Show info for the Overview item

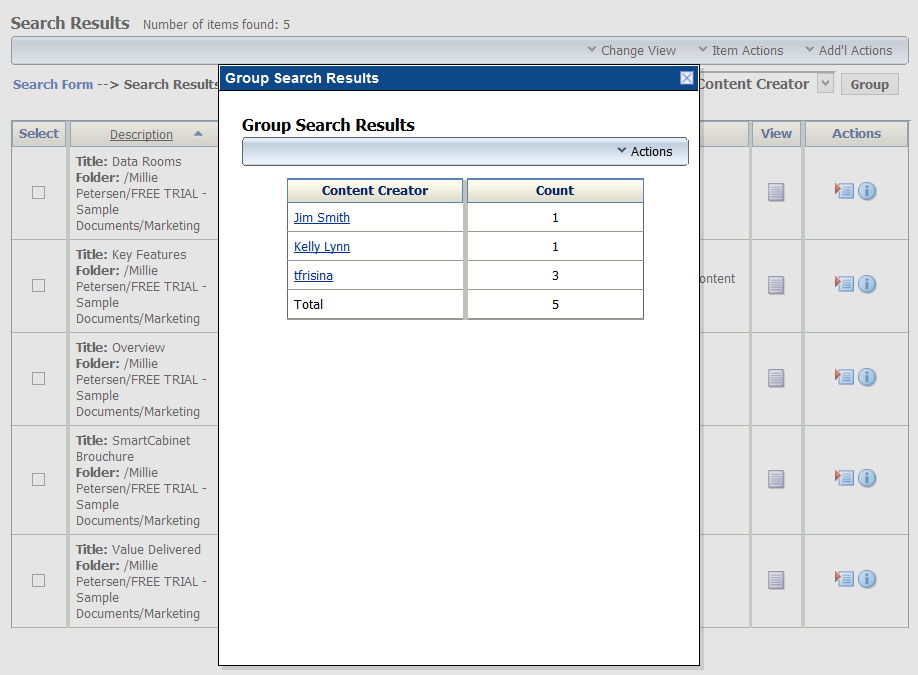(x=867, y=377)
